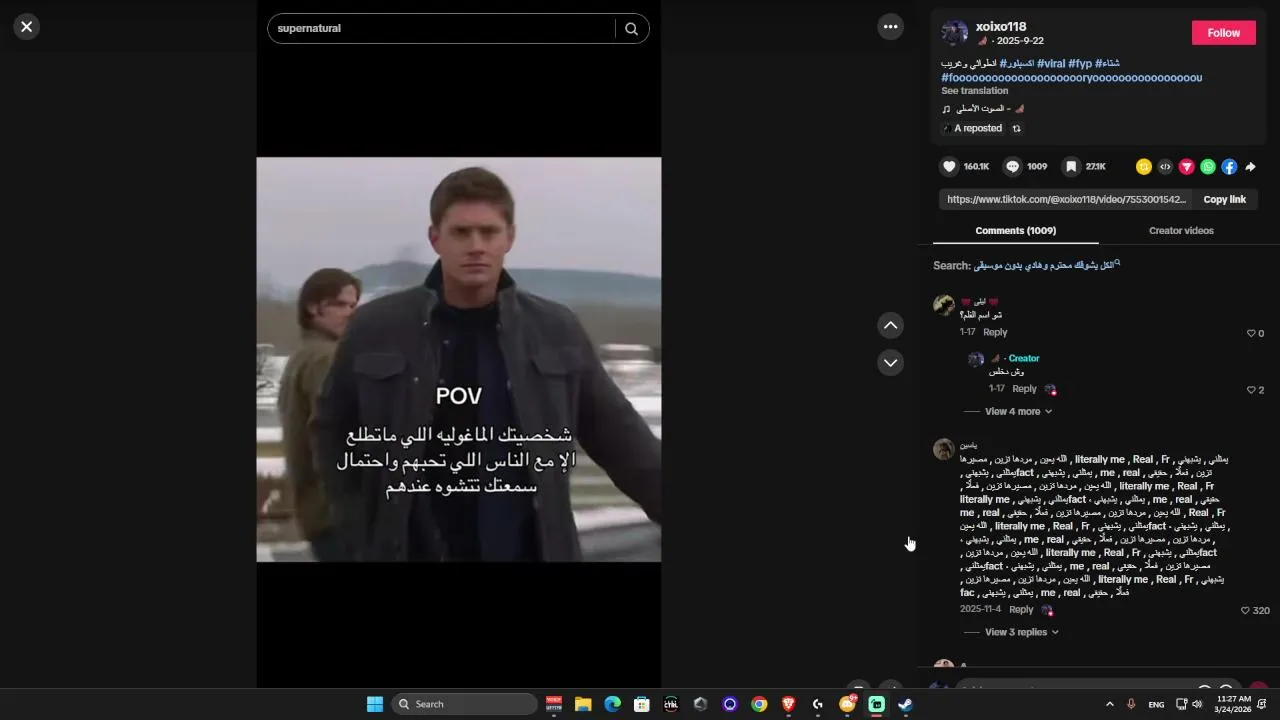The width and height of the screenshot is (1280, 720).
Task: Like the comment showing 0 likes
Action: [1251, 333]
